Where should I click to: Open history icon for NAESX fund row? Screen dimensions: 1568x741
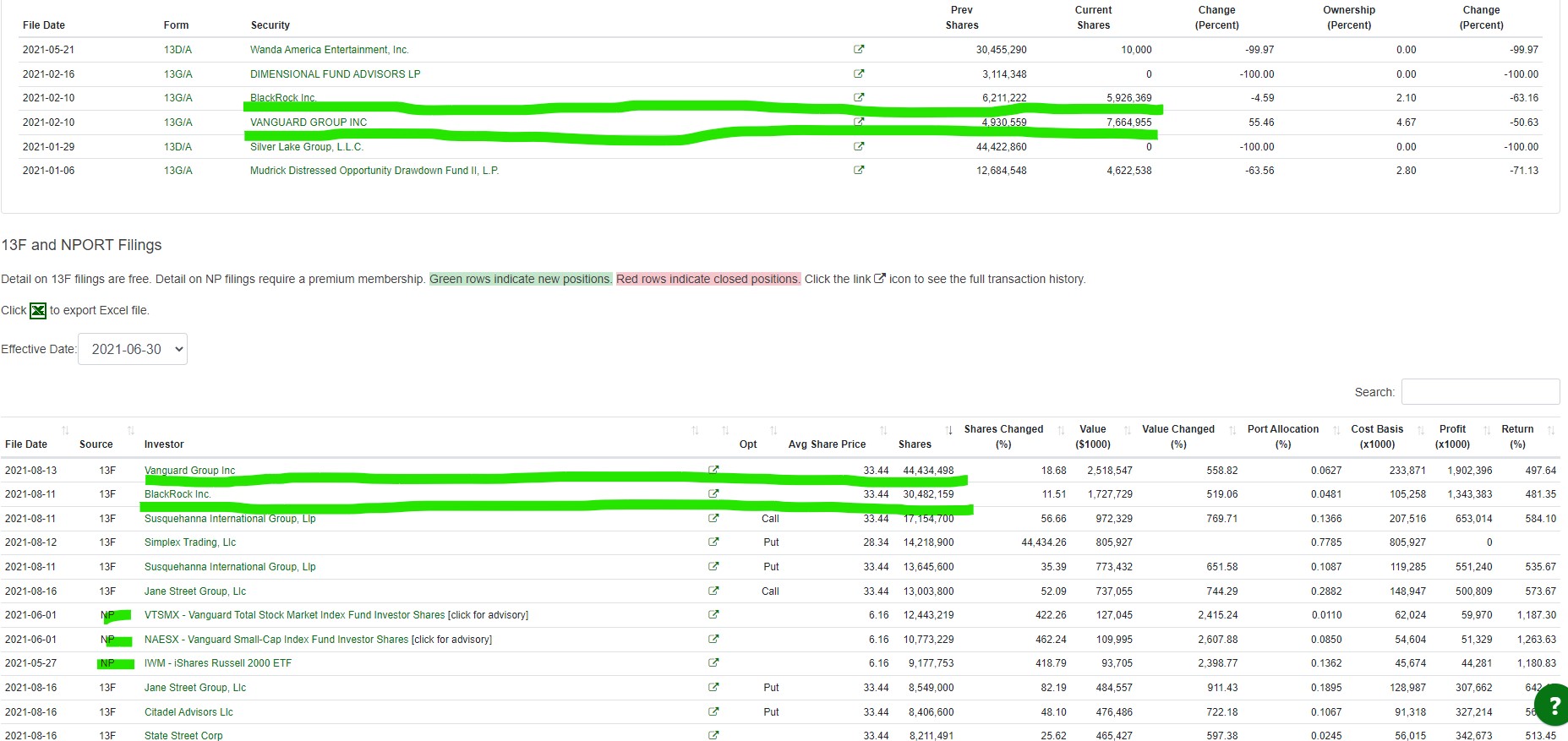click(713, 639)
